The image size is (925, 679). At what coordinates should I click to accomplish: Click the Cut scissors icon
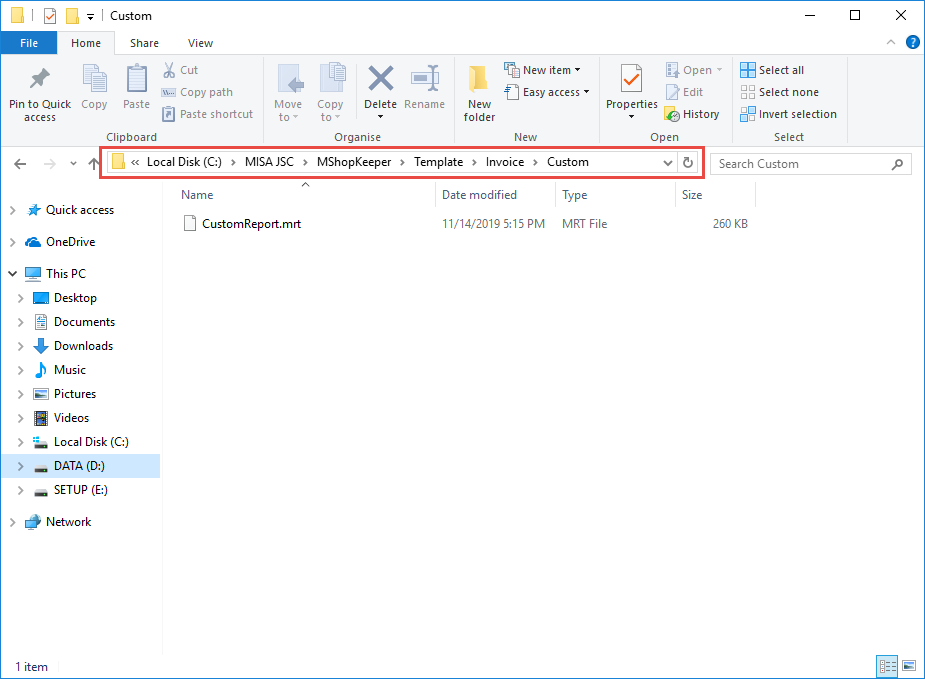coord(169,70)
